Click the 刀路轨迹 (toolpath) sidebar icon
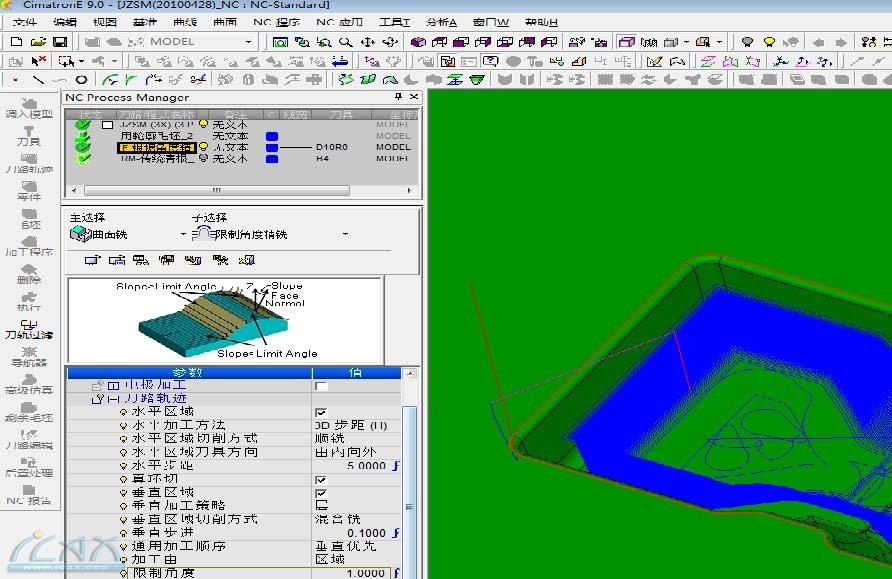 coord(28,164)
